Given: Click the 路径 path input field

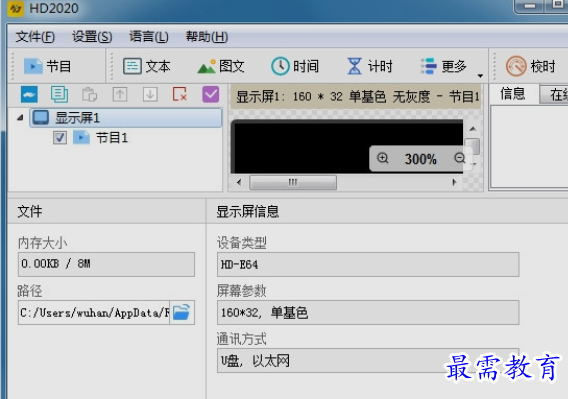Looking at the screenshot, I should [x=94, y=312].
